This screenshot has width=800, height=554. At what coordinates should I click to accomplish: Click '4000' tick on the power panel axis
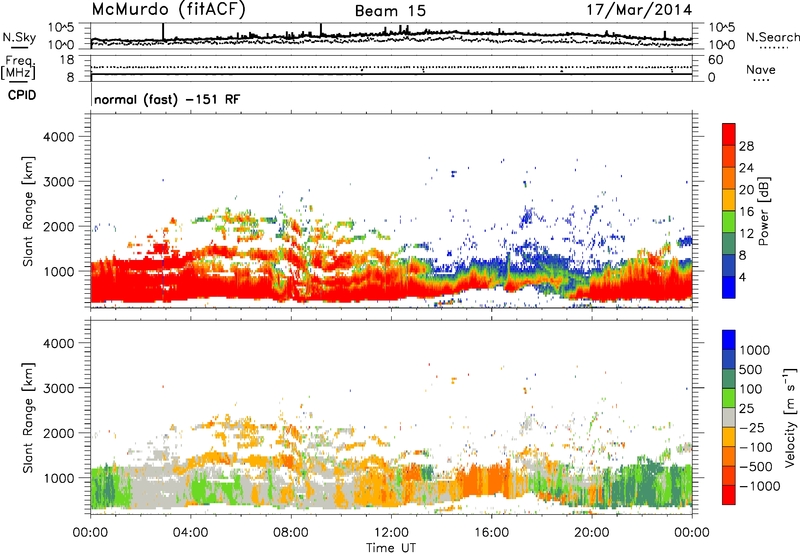pos(59,137)
